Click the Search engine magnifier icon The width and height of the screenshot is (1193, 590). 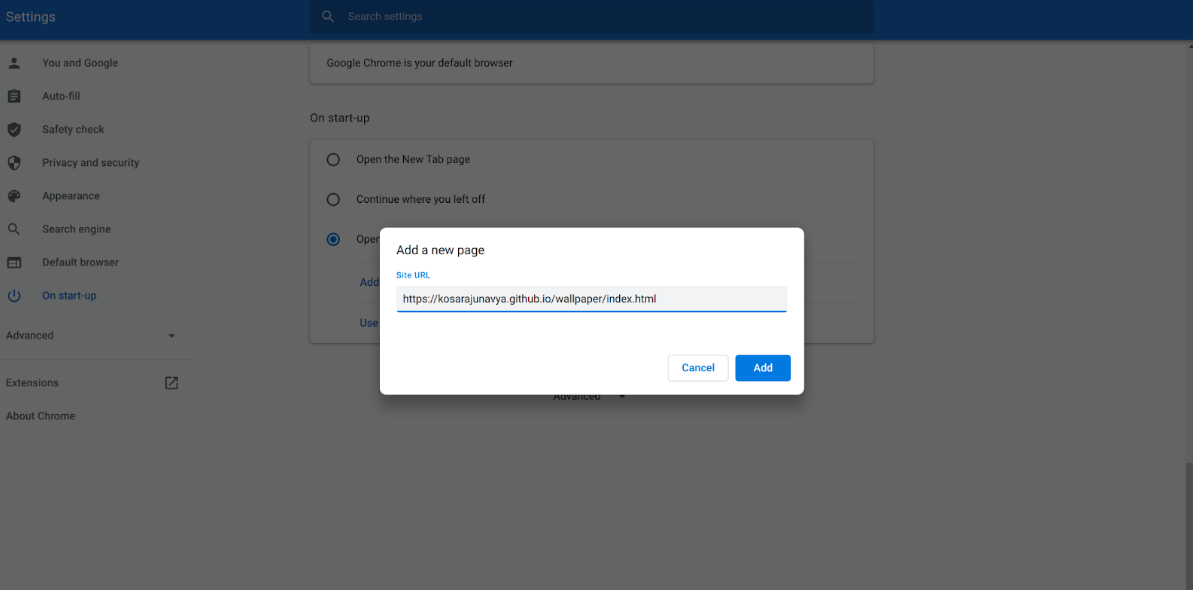(13, 228)
